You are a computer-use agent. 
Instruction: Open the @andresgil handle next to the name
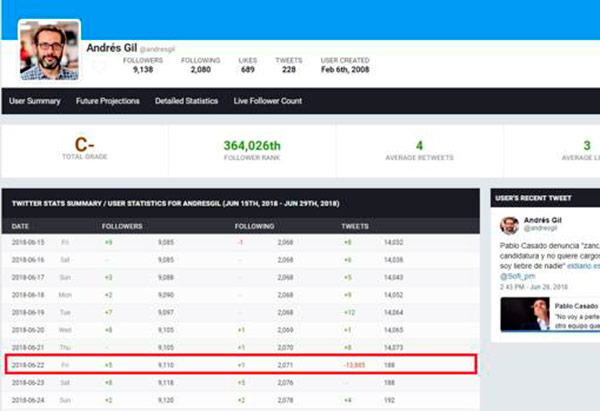[157, 49]
